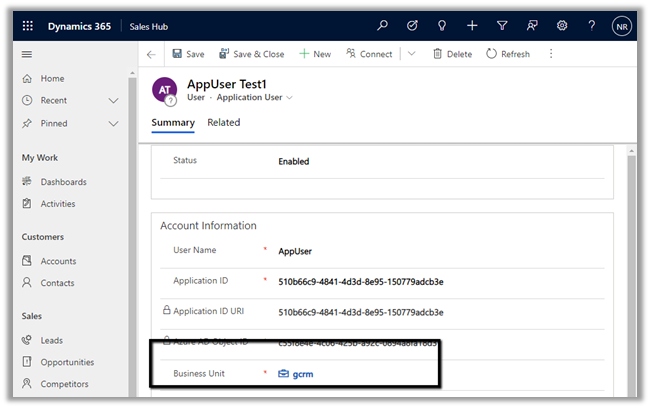Click the Save & Close button
650x408 pixels.
250,54
